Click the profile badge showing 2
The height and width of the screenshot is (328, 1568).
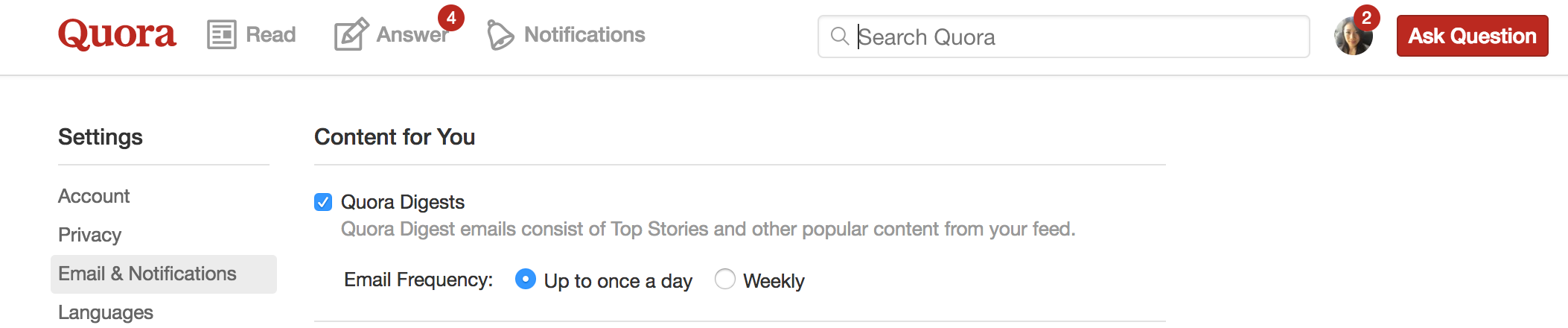[x=1366, y=18]
